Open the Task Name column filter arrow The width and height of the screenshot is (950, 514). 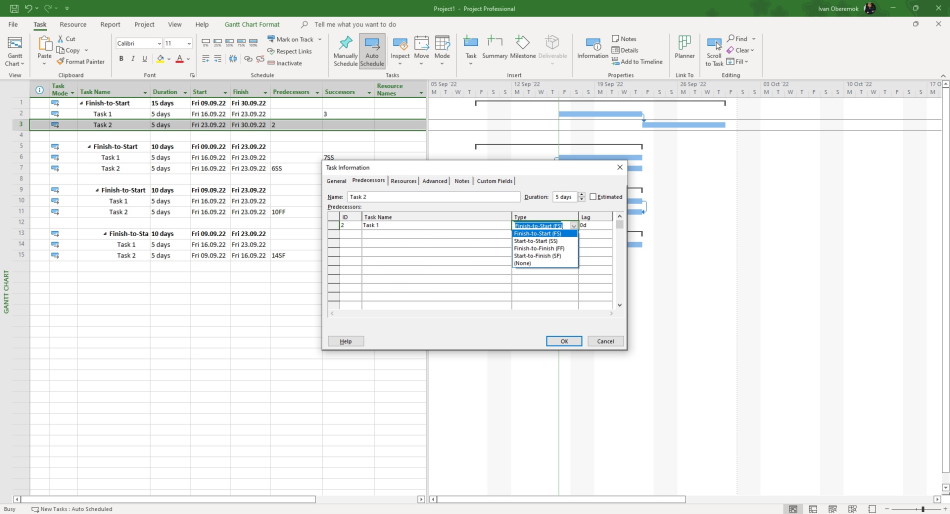[x=145, y=92]
